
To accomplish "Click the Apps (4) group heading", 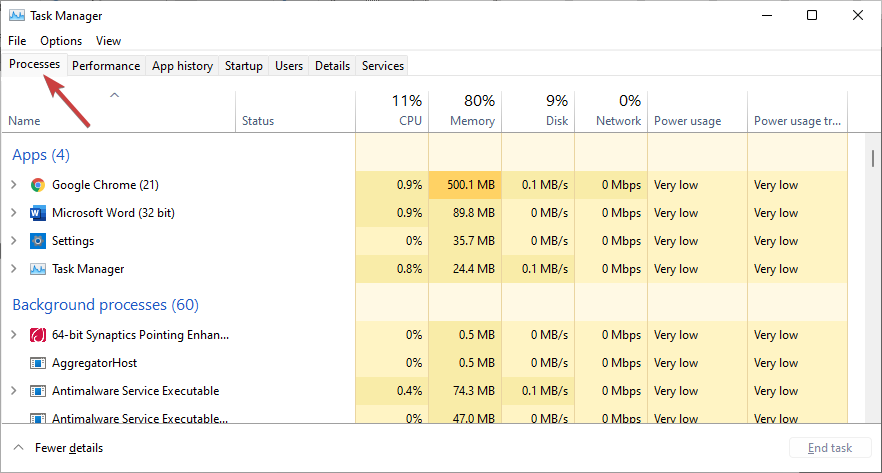I will tap(41, 155).
